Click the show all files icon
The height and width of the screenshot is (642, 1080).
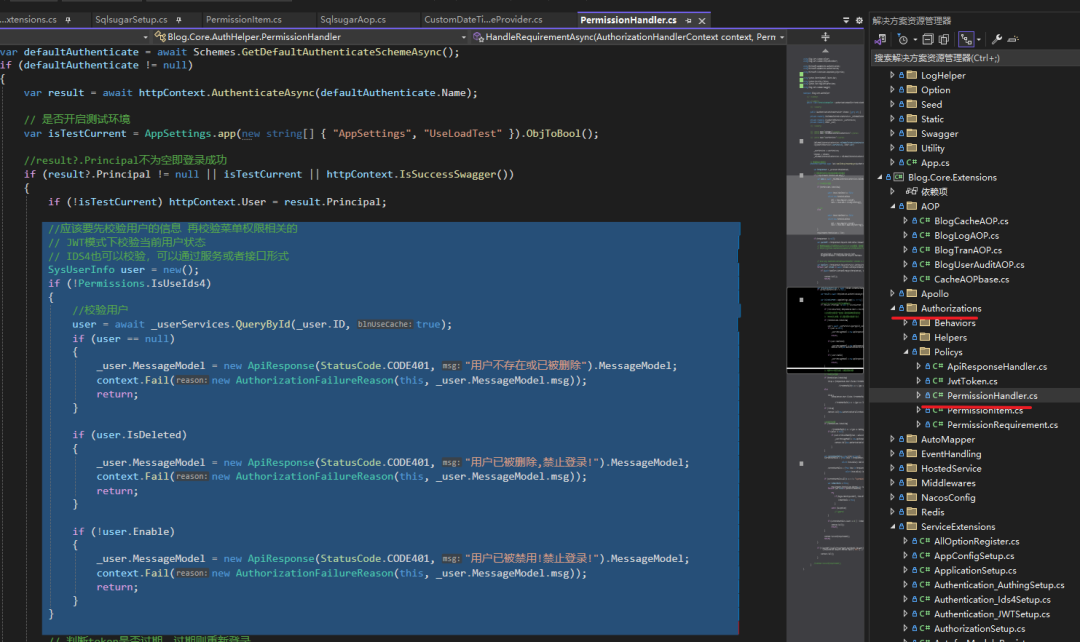coord(945,39)
